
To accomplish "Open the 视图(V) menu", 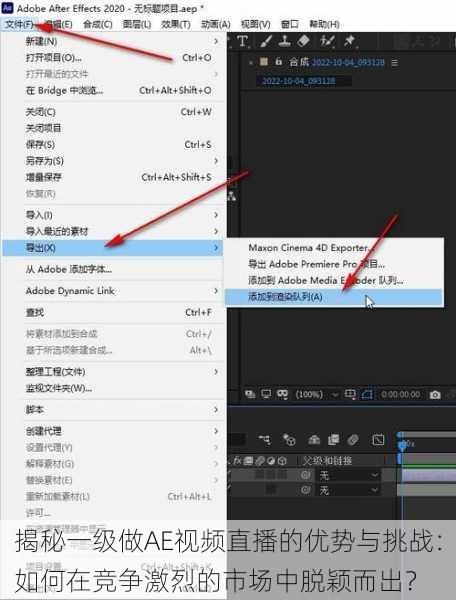I will 255,24.
